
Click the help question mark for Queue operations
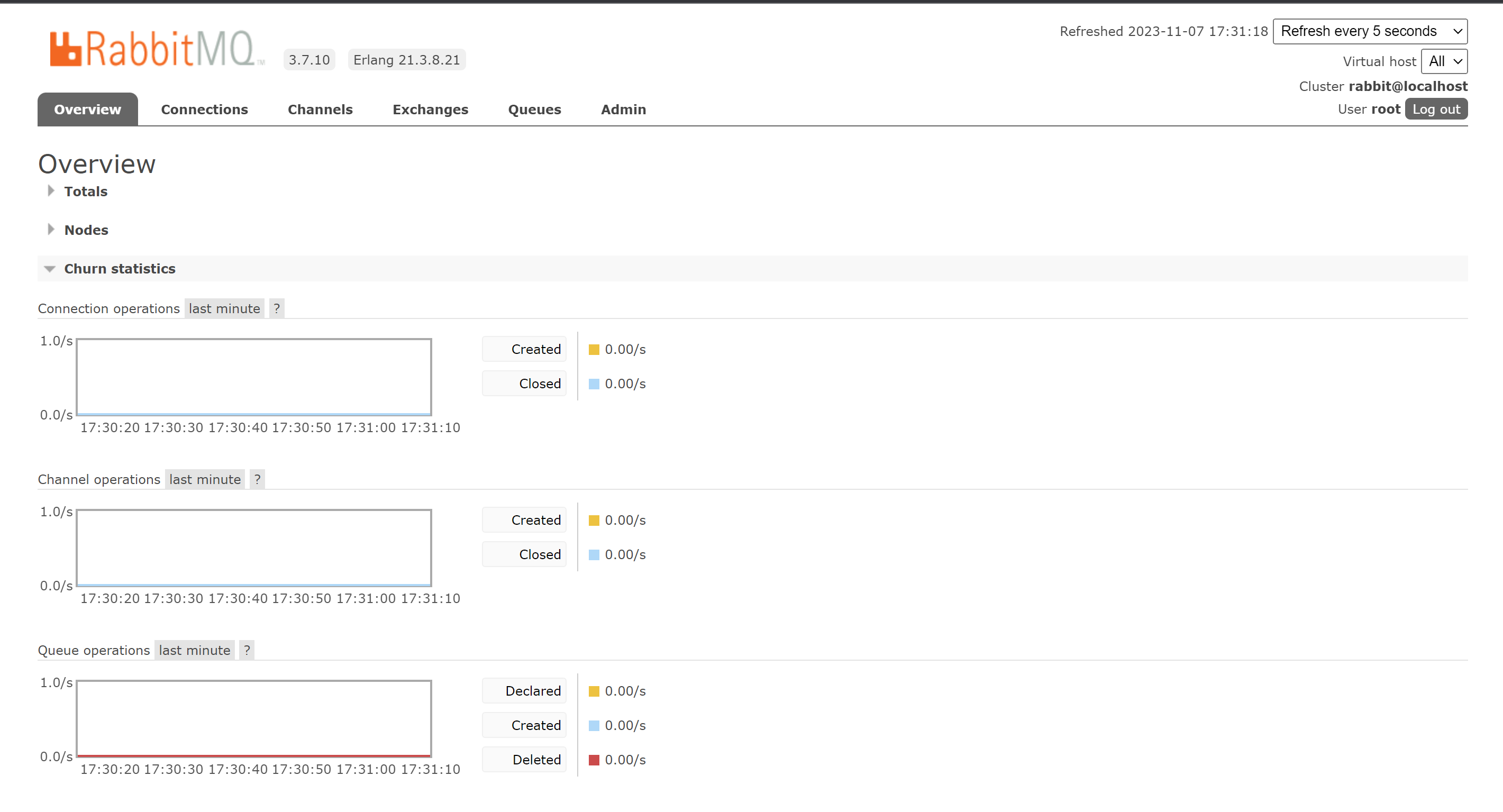[247, 651]
